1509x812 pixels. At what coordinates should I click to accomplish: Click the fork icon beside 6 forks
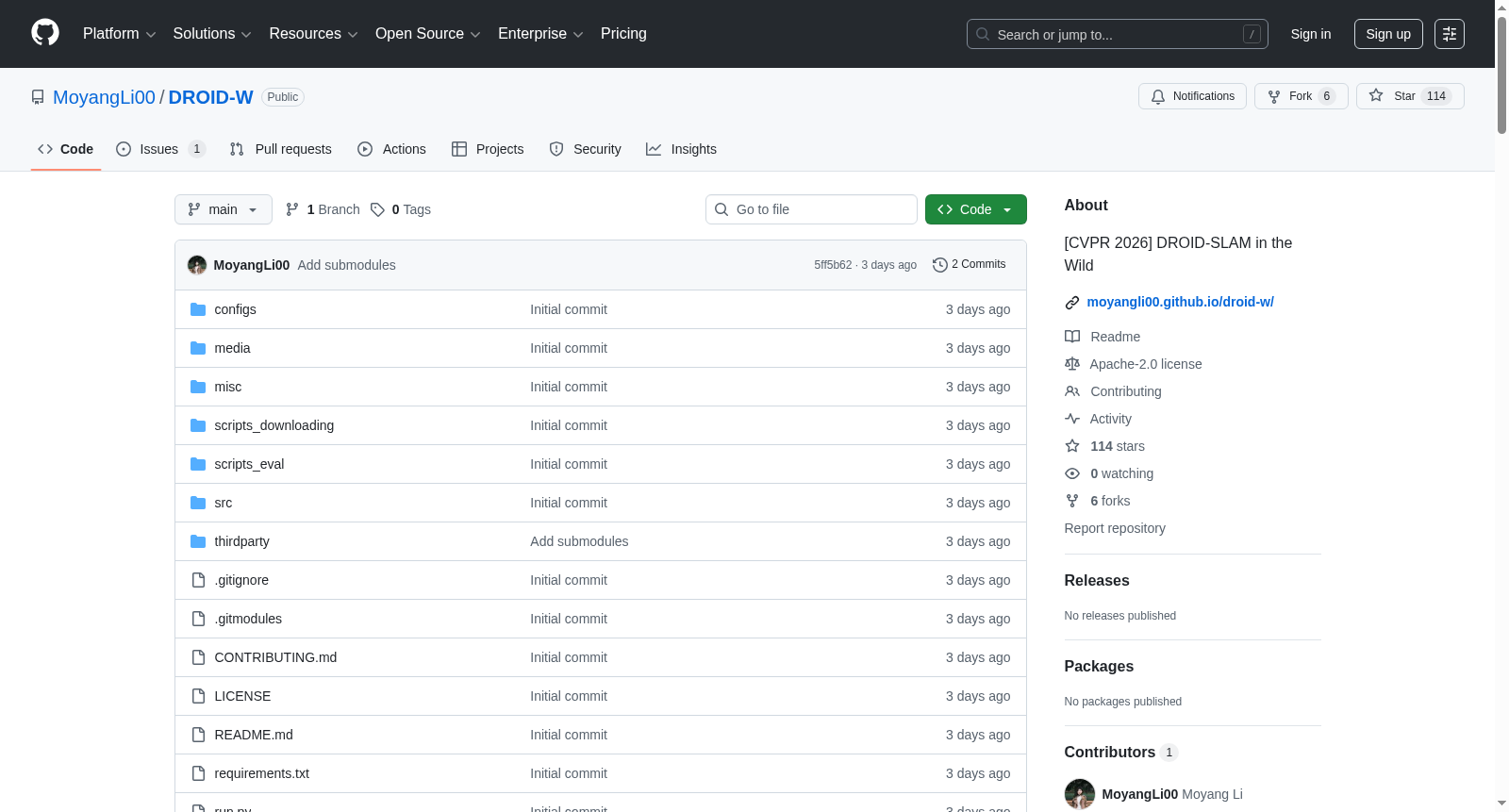coord(1072,501)
